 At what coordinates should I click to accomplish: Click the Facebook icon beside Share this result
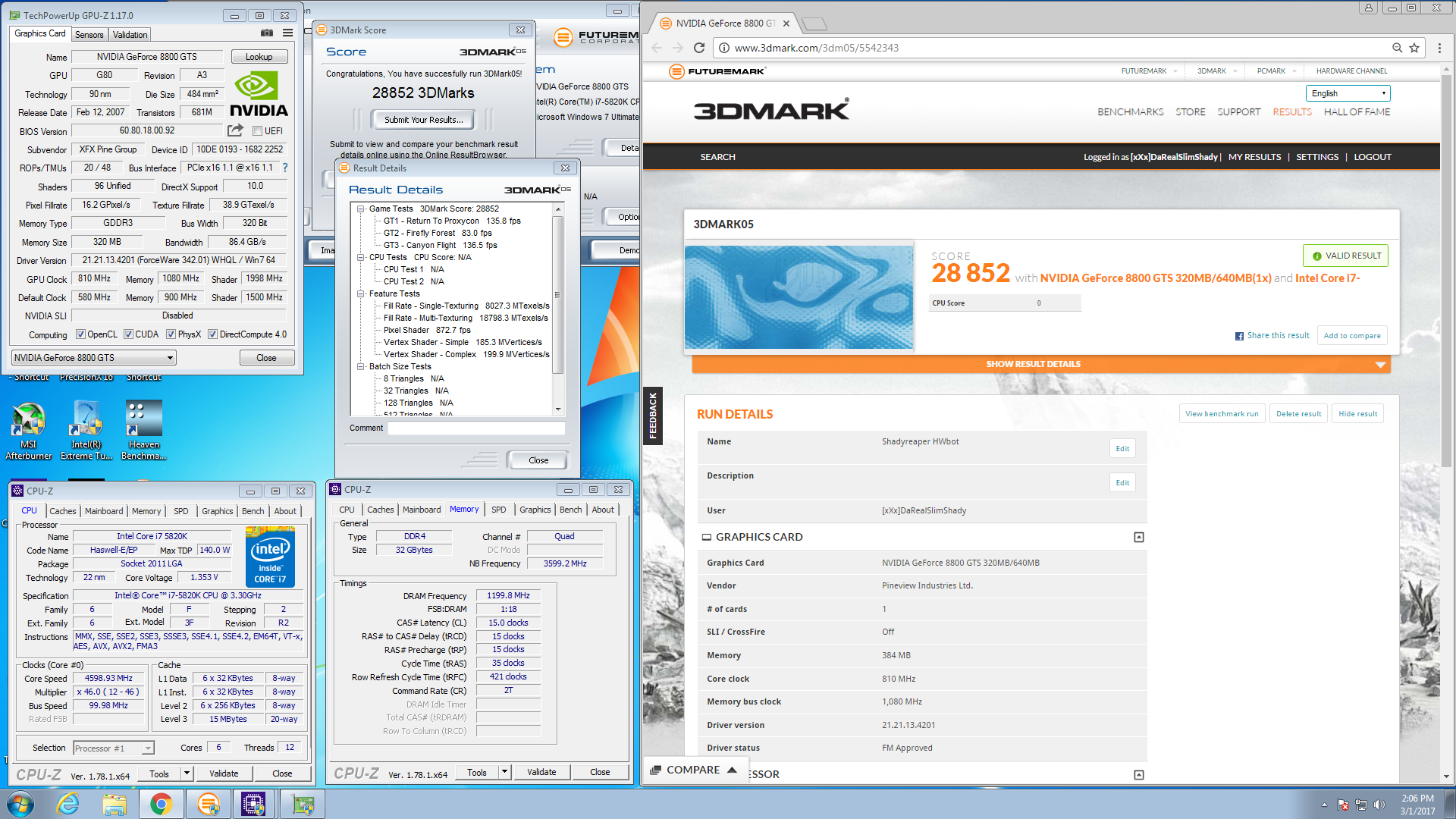[x=1239, y=336]
